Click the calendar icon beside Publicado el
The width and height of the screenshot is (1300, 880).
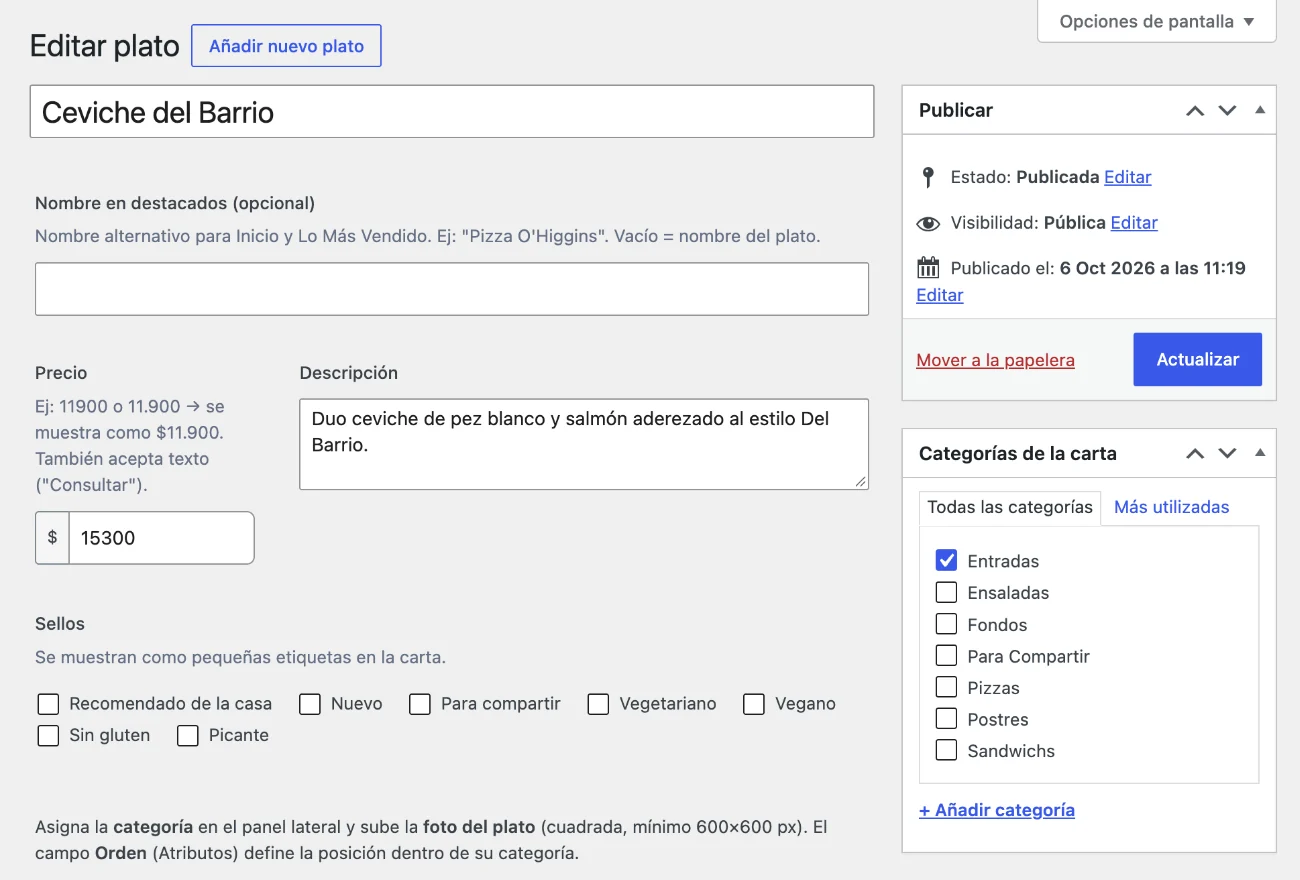[928, 268]
